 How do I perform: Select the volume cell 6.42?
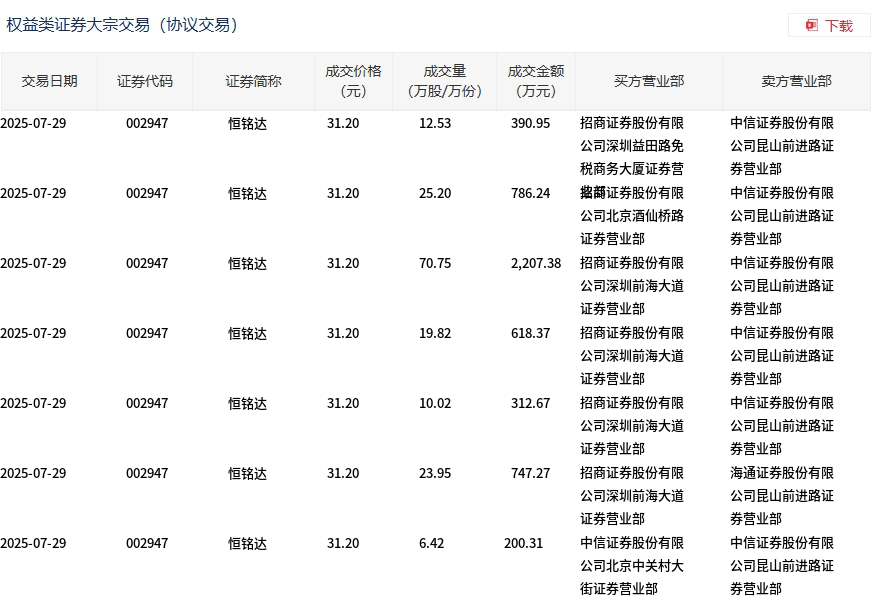[432, 543]
